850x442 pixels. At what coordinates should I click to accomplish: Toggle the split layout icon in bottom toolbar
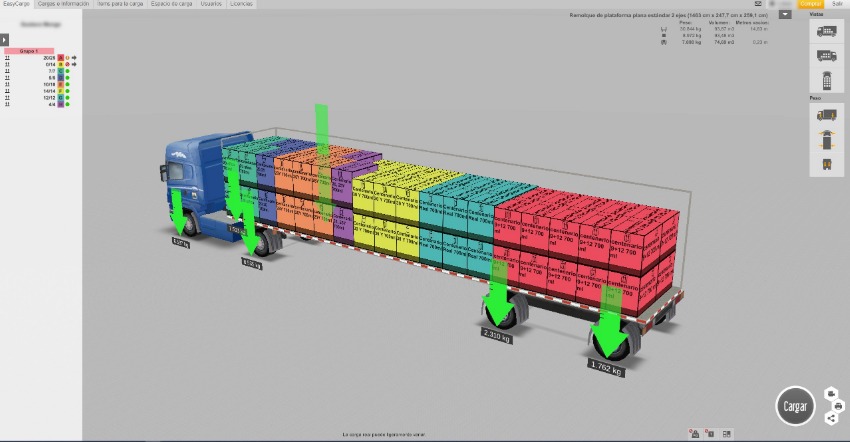click(x=726, y=433)
